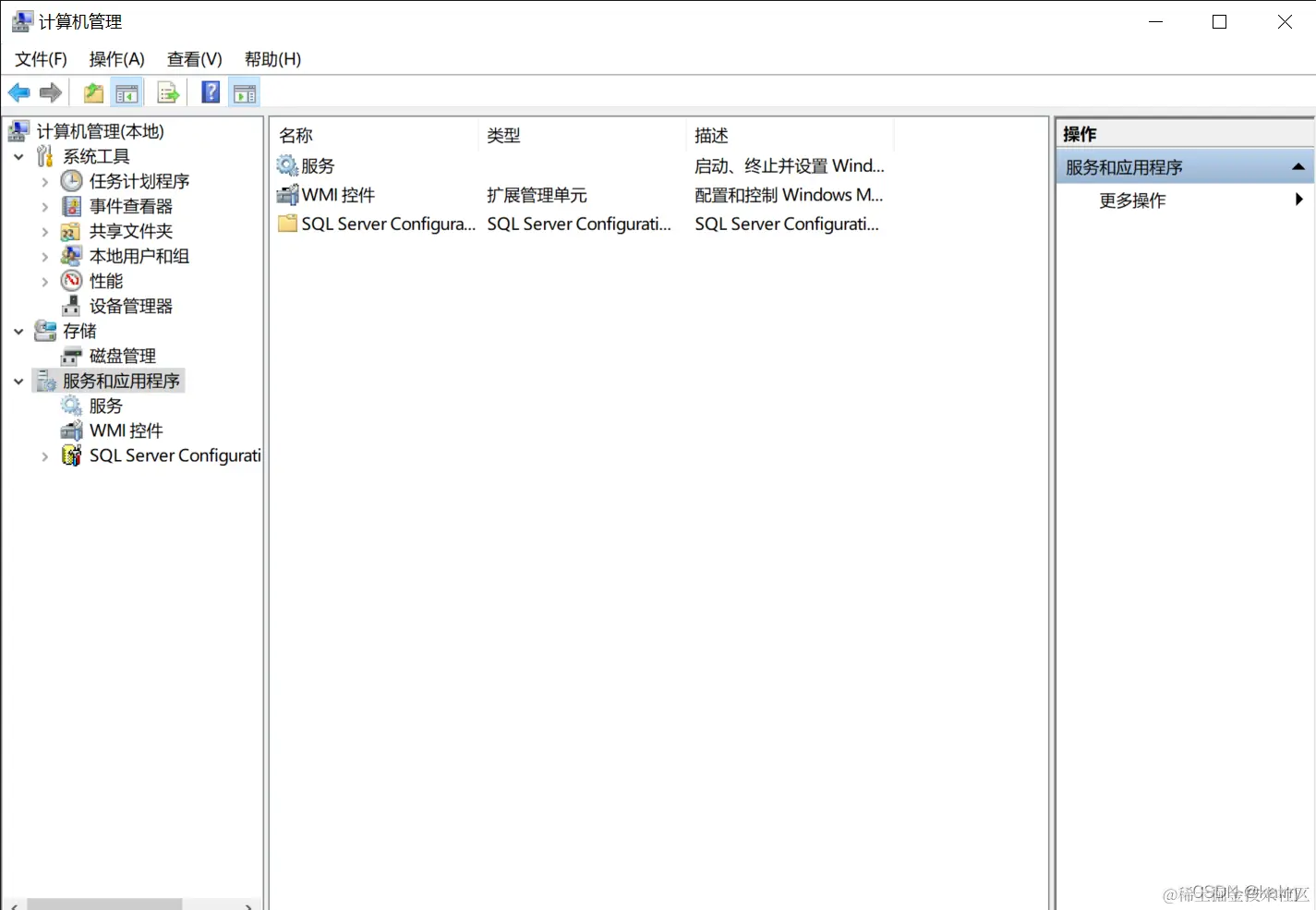Viewport: 1316px width, 910px height.
Task: Click the WMI Control icon in tree
Action: coord(71,431)
